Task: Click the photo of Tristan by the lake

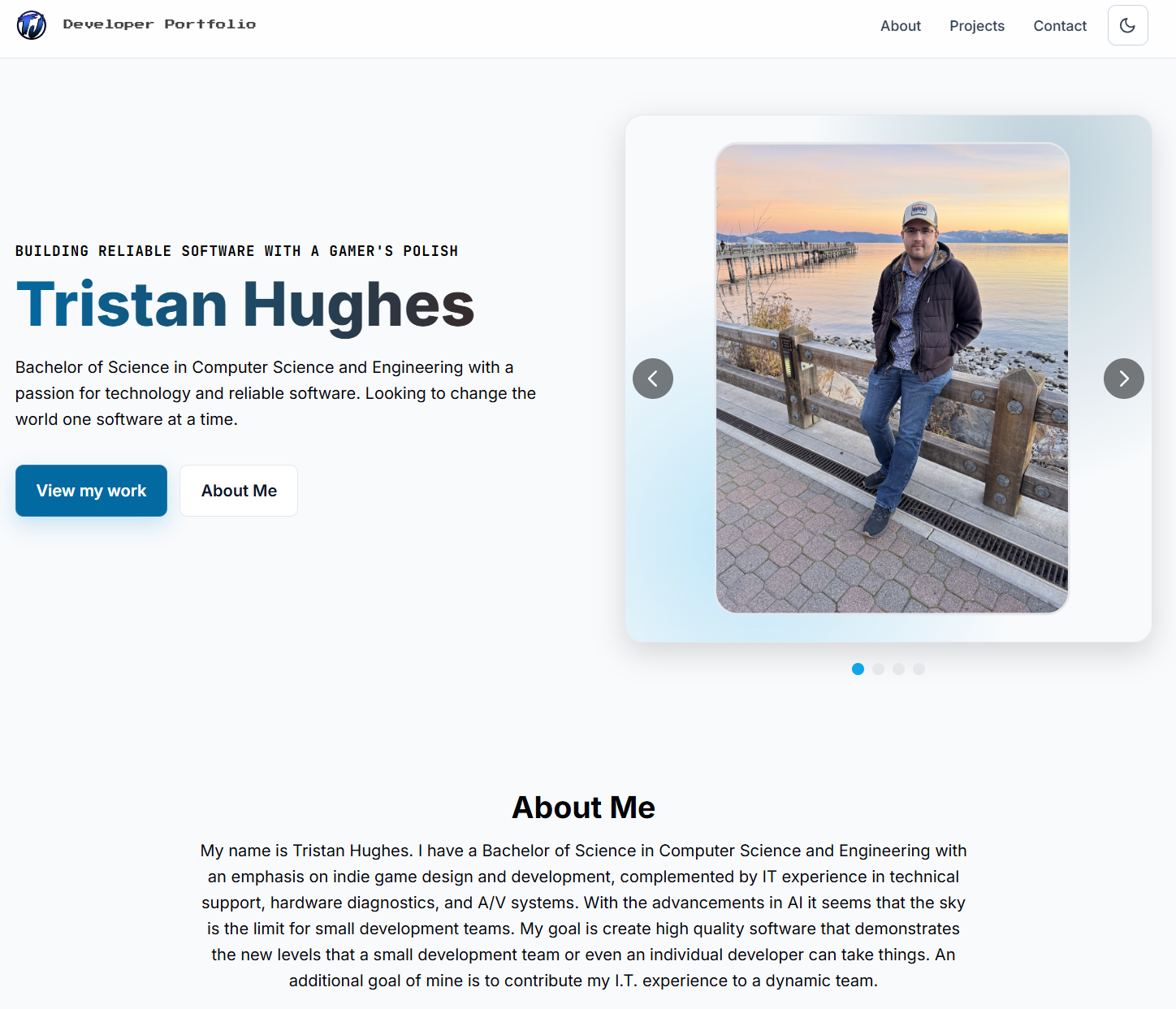Action: (x=892, y=378)
